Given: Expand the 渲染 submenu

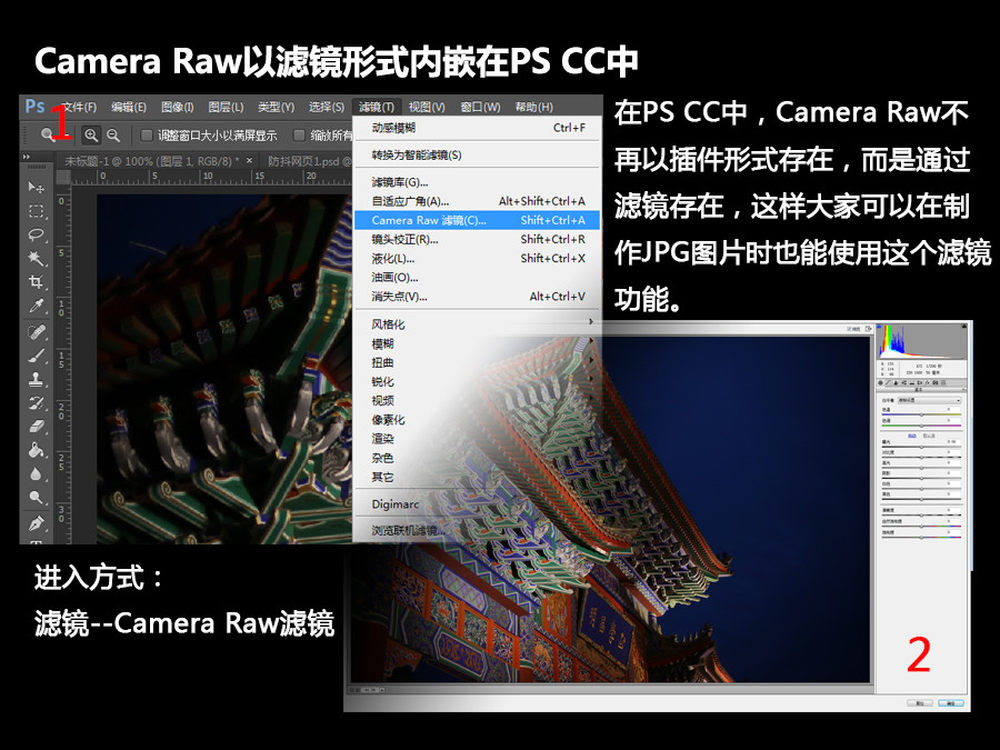Looking at the screenshot, I should coord(476,439).
